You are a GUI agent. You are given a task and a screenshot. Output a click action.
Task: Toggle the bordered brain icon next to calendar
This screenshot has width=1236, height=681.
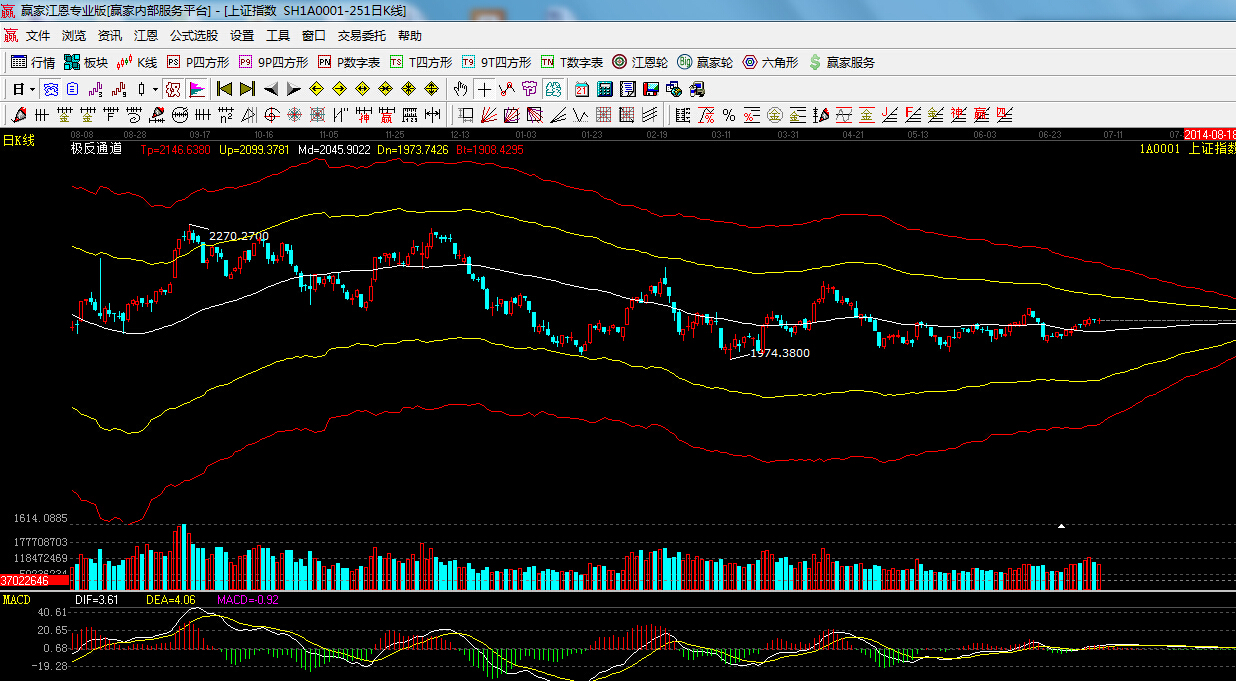click(x=553, y=89)
